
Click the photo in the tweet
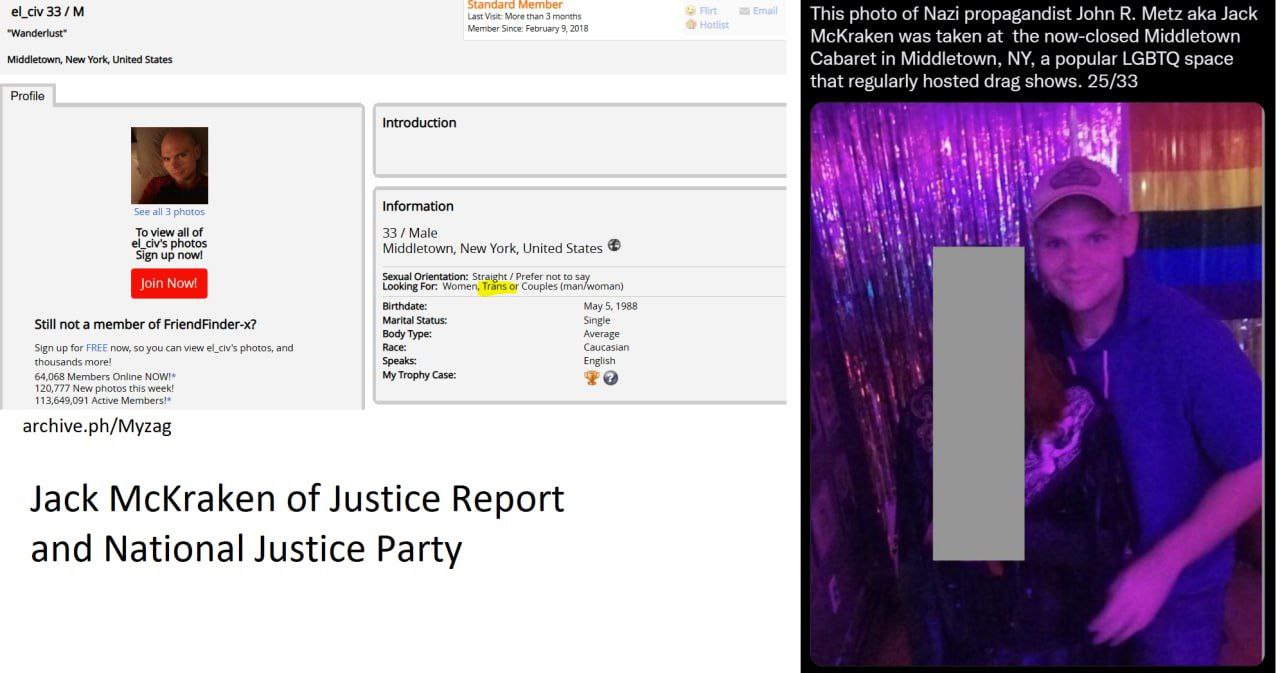point(1037,384)
